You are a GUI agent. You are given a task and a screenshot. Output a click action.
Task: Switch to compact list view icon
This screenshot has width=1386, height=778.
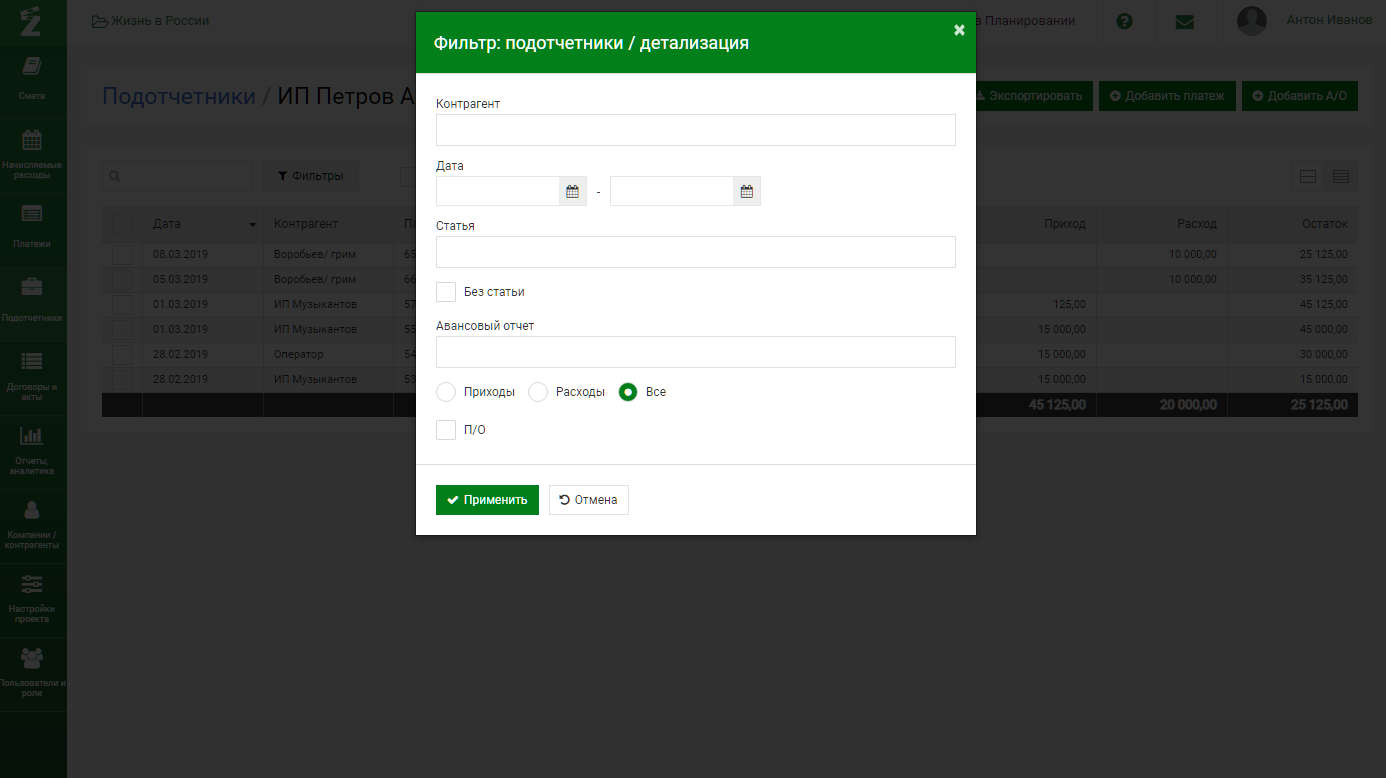1341,177
